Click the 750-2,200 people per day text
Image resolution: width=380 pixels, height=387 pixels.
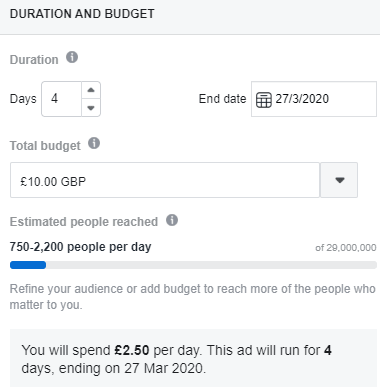click(80, 247)
